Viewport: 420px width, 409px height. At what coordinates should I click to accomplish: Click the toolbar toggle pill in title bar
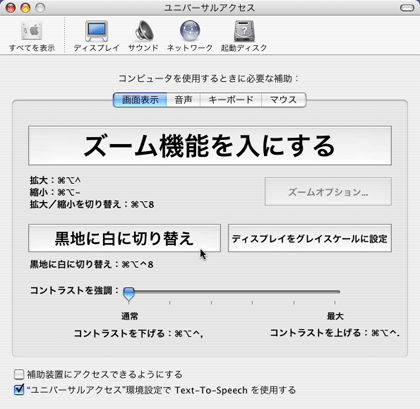point(407,8)
